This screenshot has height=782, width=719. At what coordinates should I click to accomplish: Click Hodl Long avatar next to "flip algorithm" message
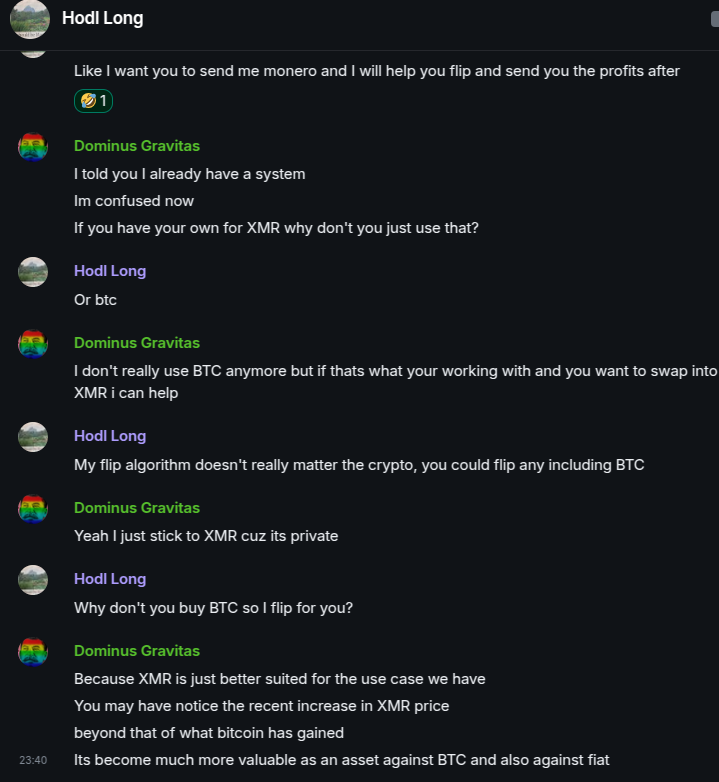(33, 437)
